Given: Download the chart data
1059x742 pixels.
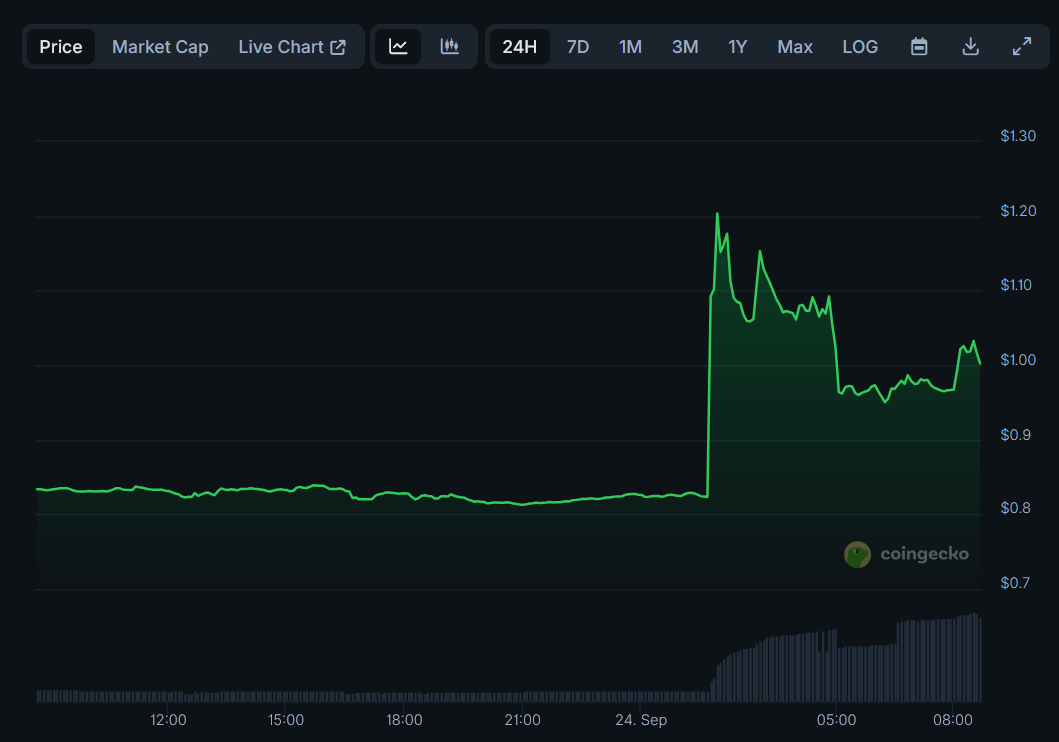Looking at the screenshot, I should (x=970, y=47).
